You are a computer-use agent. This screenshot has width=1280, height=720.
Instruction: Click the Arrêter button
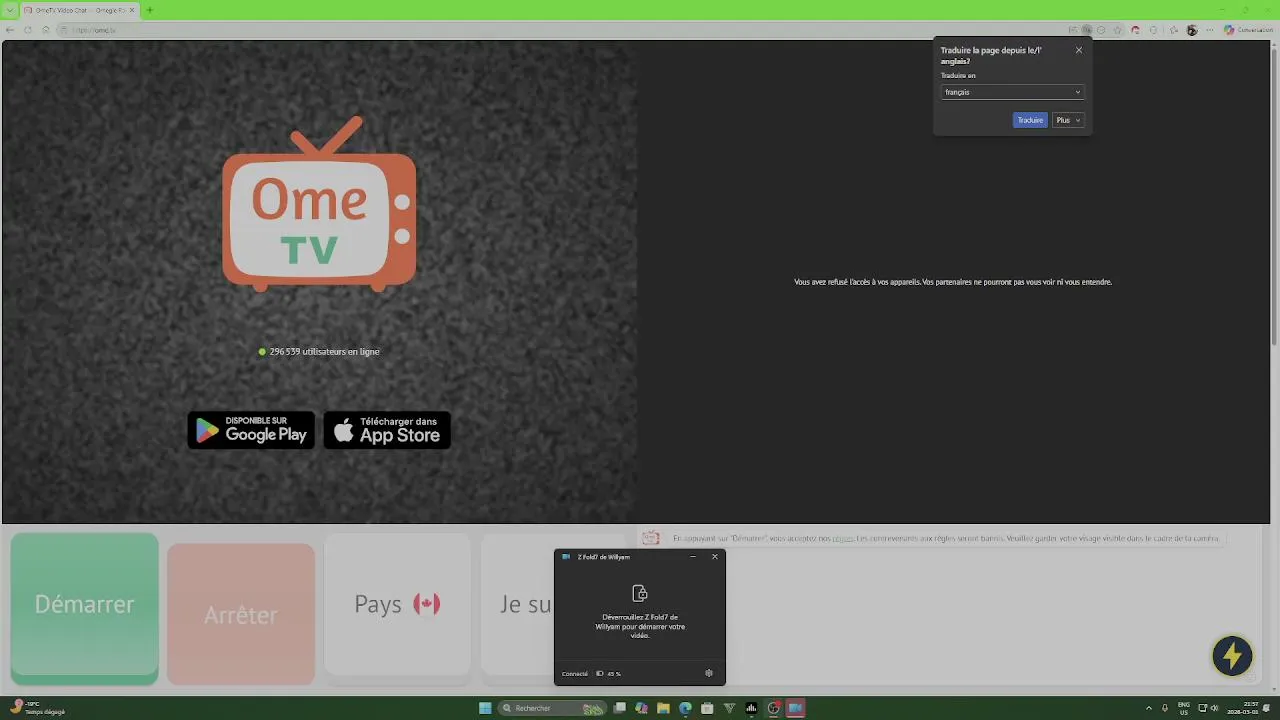point(241,614)
